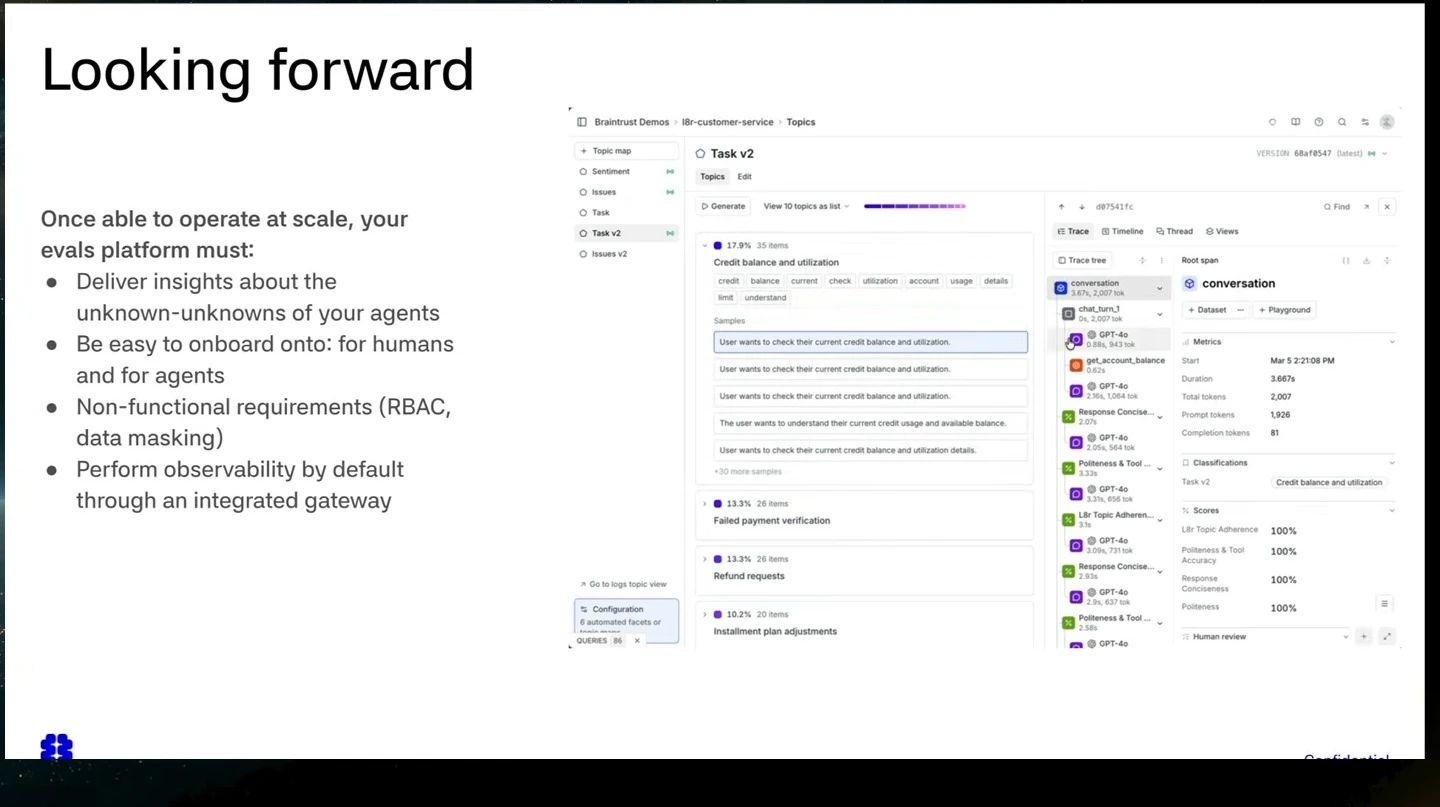
Task: Collapse the Scores section
Action: [1392, 510]
